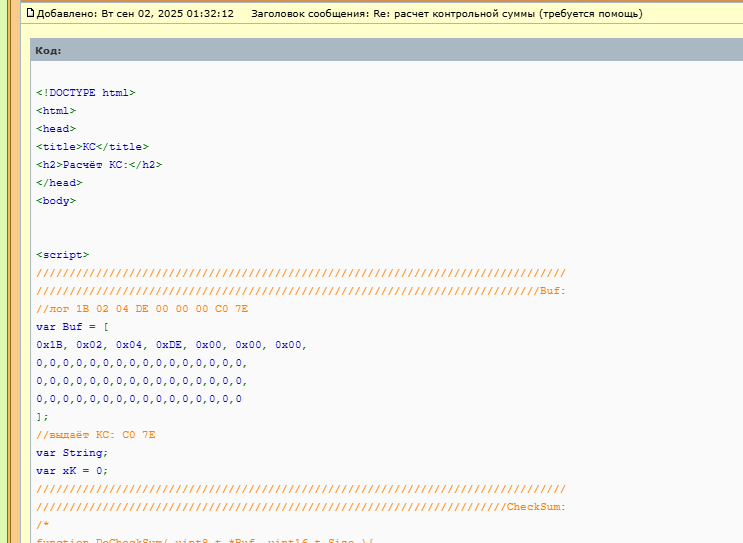Click the opening <head> tag line

tap(55, 129)
